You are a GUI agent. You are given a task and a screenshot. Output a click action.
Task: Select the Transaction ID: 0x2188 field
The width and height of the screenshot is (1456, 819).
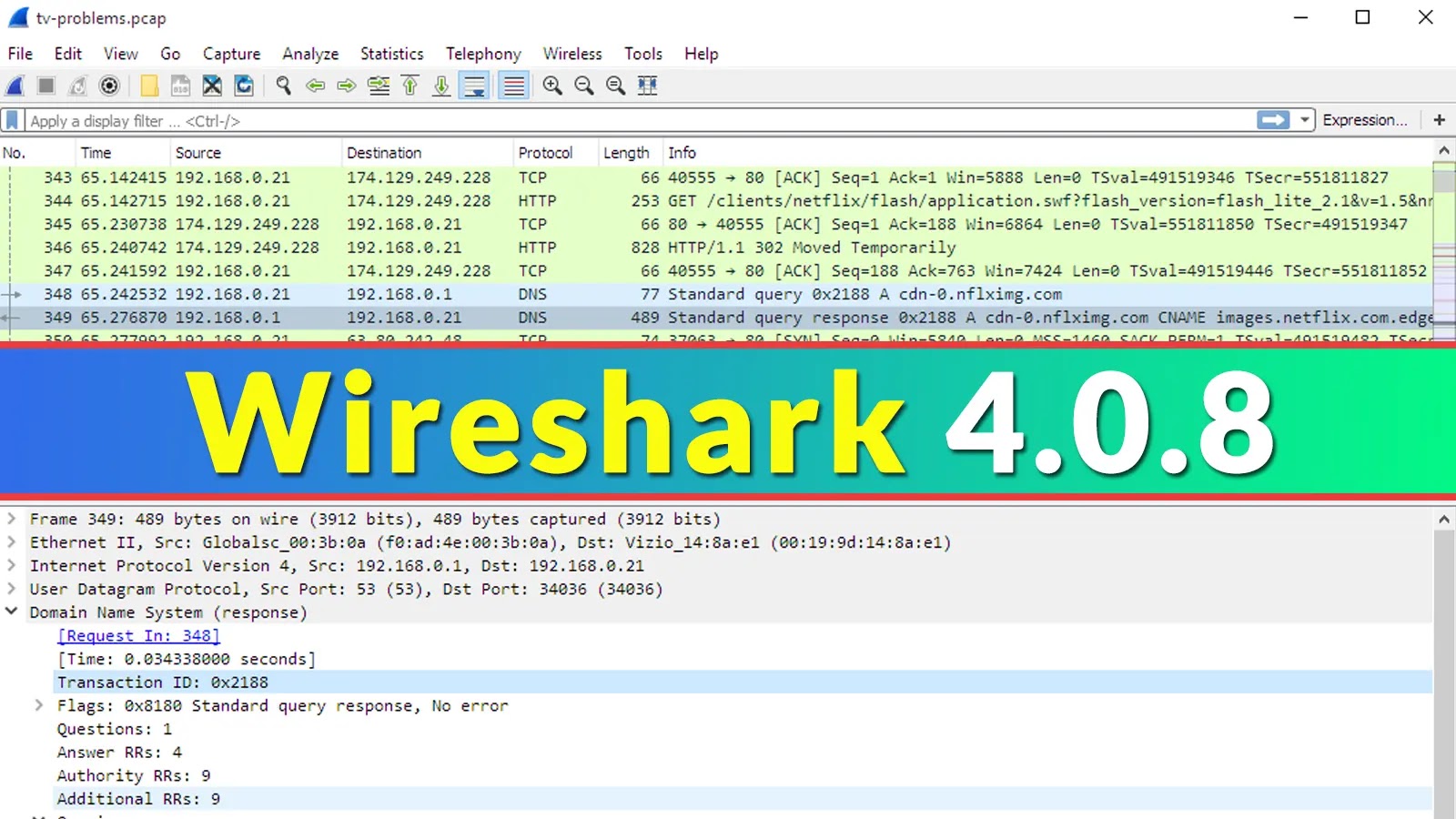click(743, 682)
